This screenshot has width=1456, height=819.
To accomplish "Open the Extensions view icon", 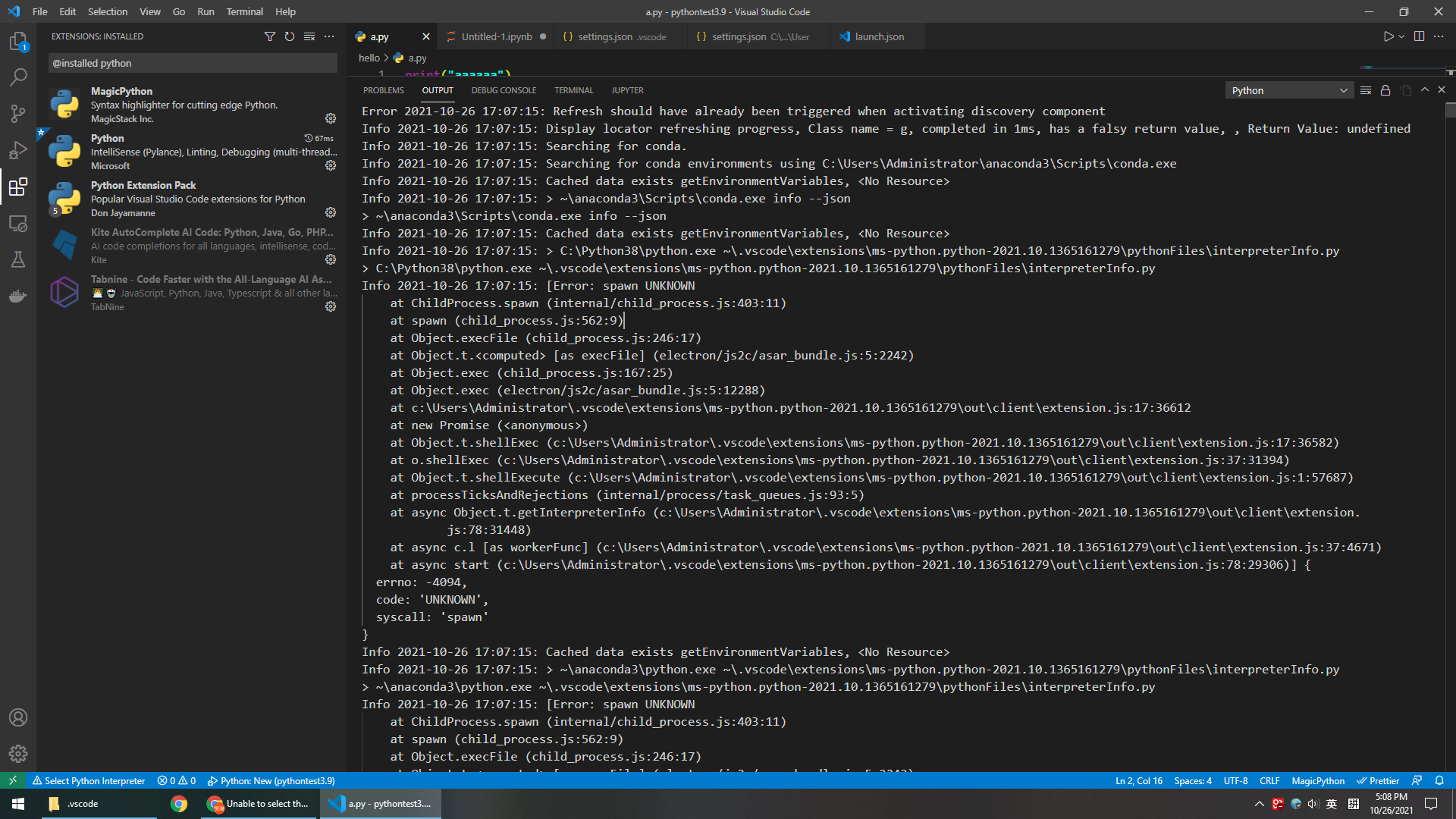I will pos(18,187).
